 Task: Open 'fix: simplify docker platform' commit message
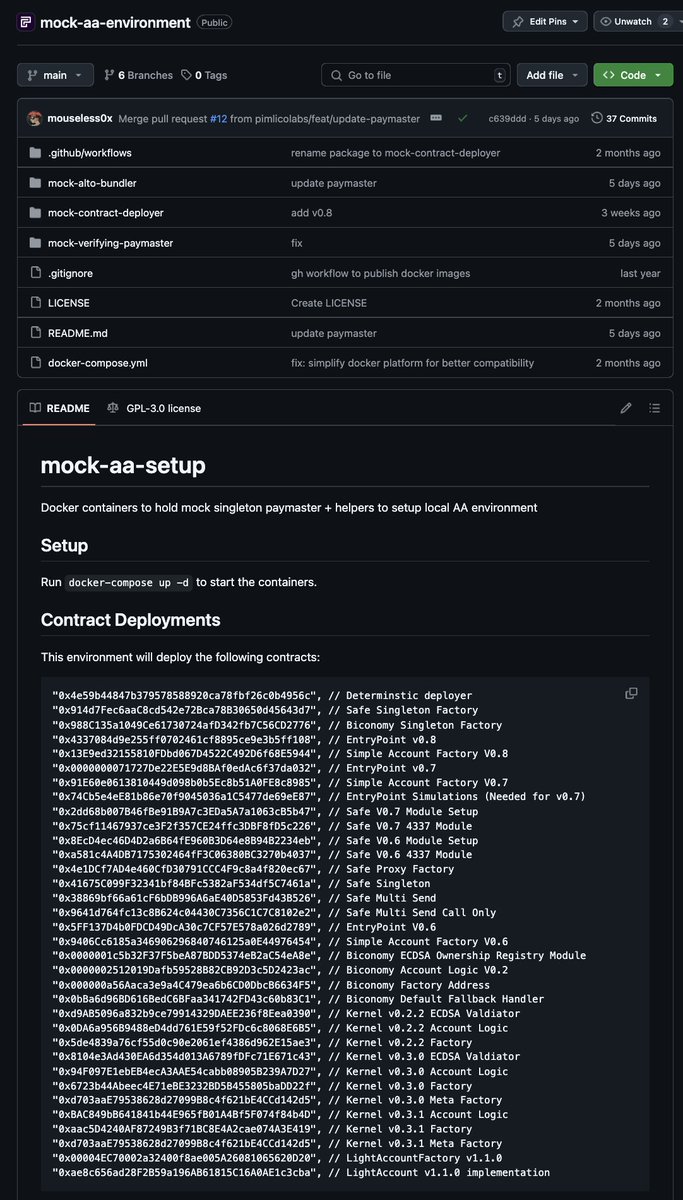coord(413,363)
